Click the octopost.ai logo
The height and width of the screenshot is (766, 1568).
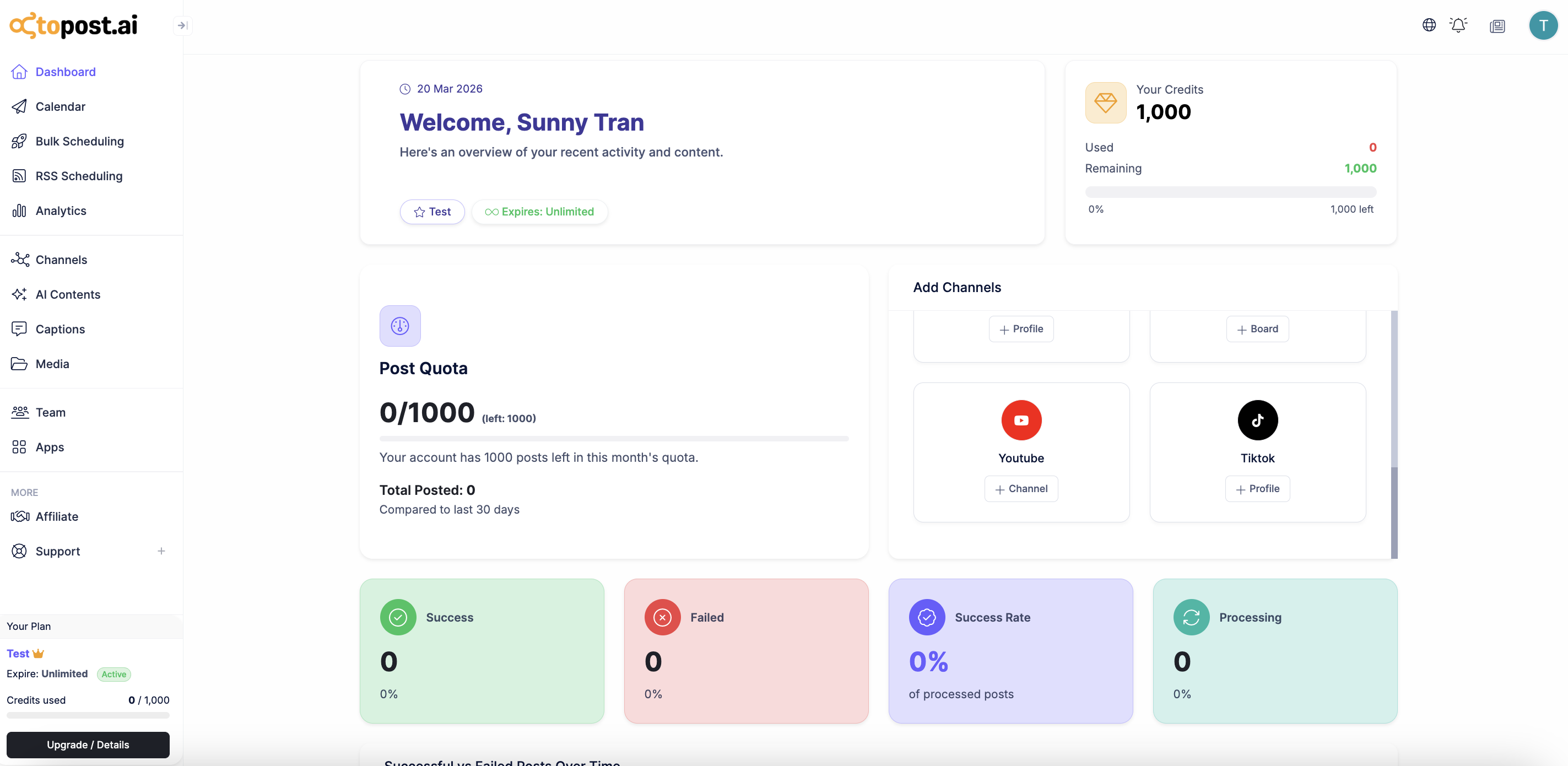pyautogui.click(x=74, y=25)
